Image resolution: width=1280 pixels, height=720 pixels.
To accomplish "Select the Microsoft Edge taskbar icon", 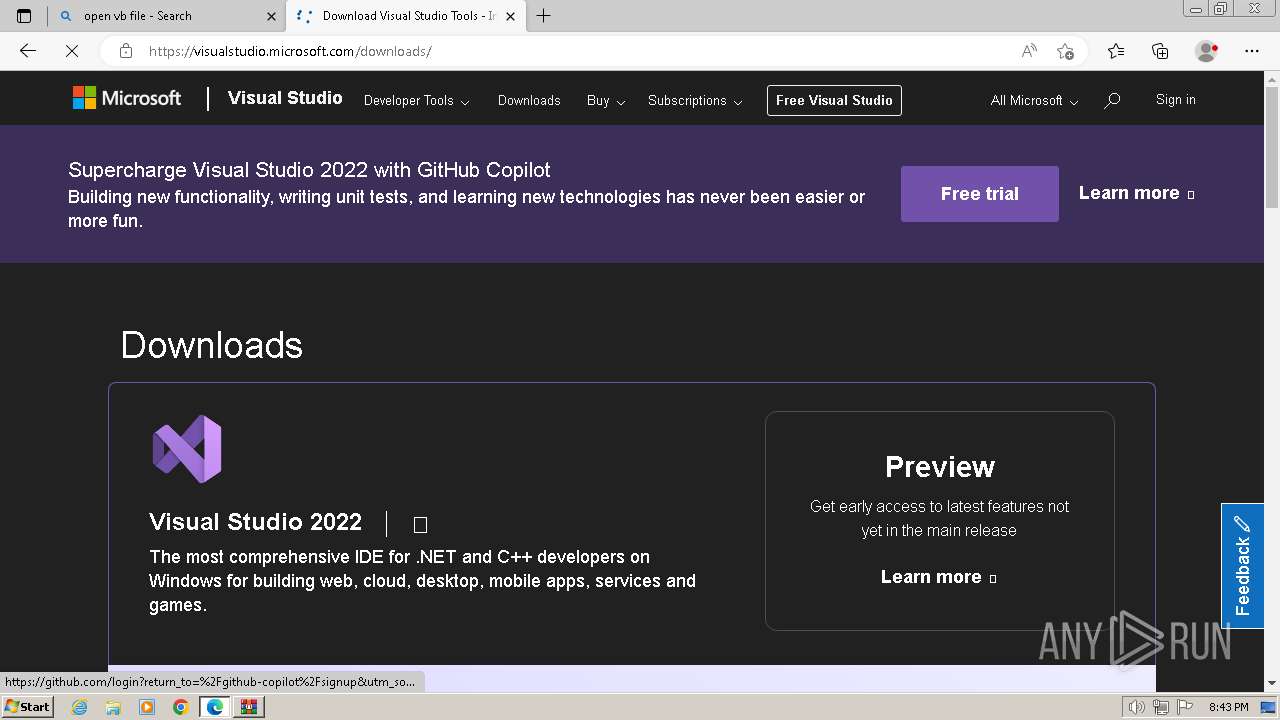I will click(x=214, y=707).
